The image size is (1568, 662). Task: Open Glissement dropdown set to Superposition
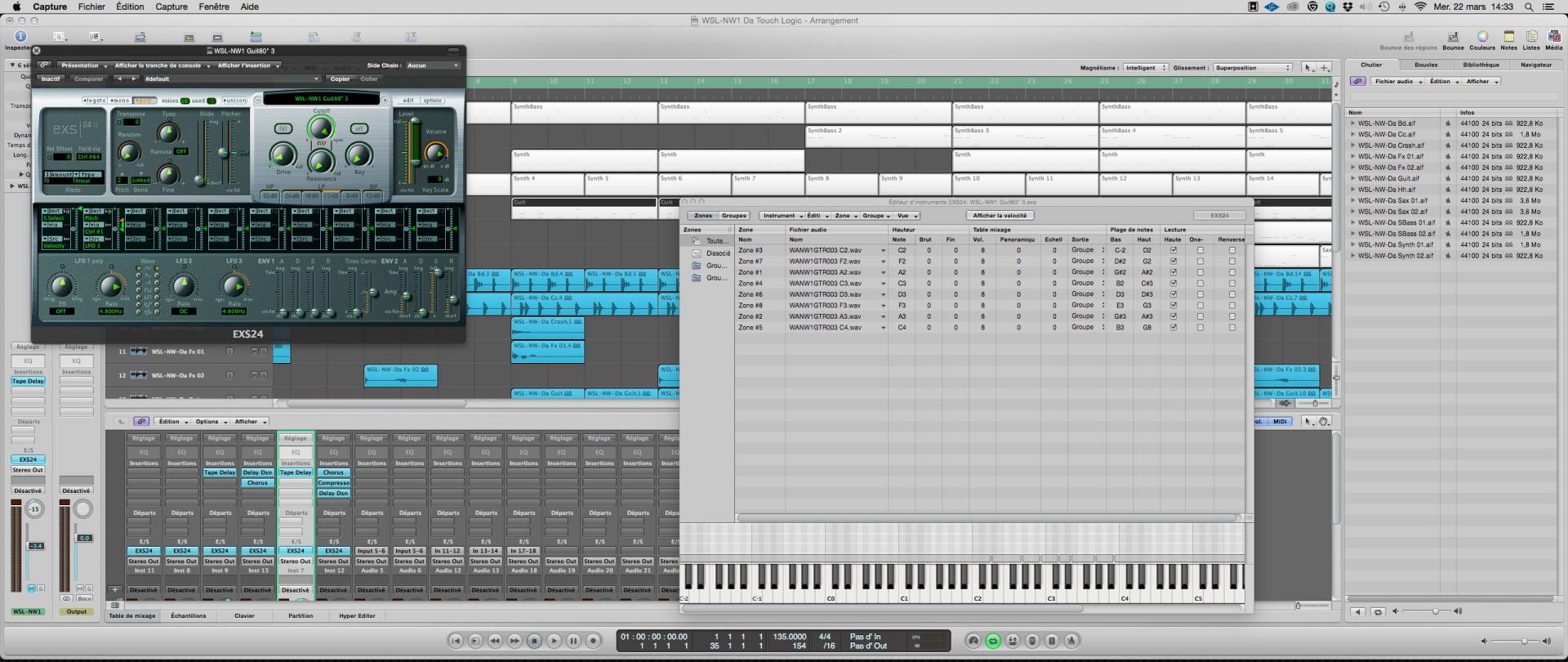(1253, 68)
